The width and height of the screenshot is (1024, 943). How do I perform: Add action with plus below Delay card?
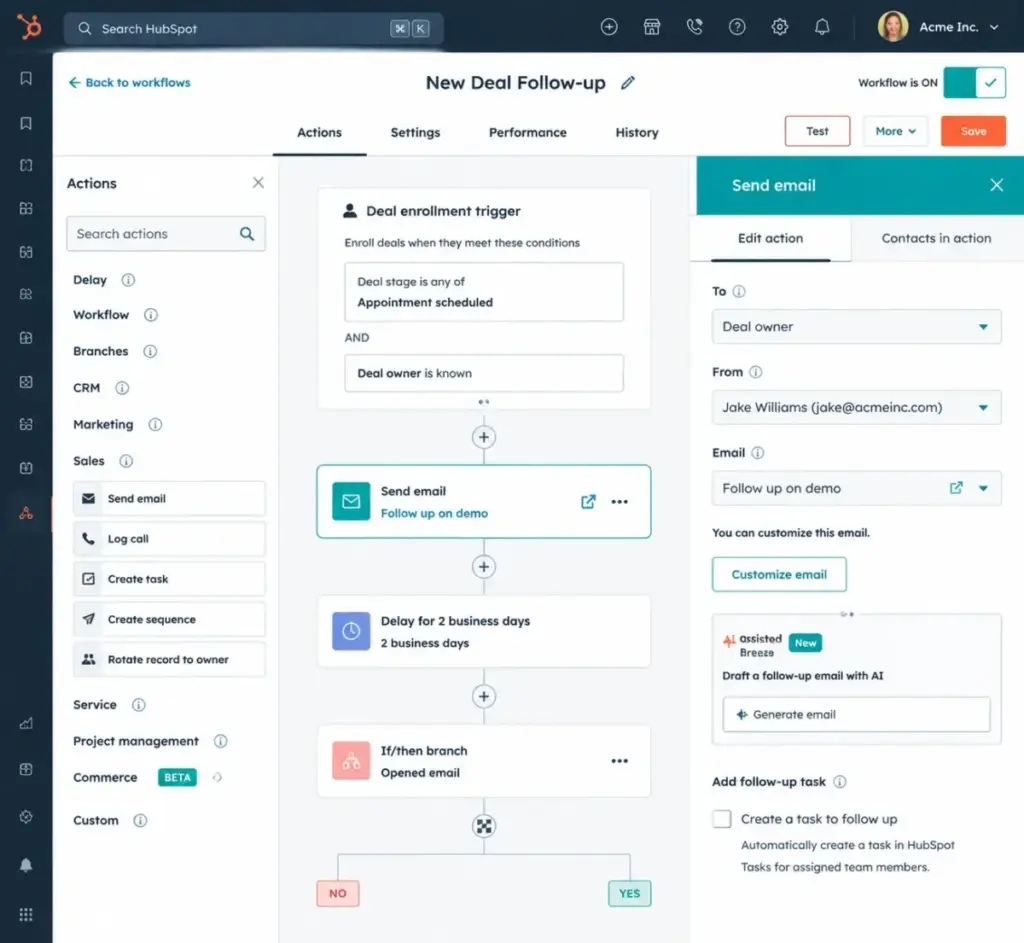pos(484,696)
